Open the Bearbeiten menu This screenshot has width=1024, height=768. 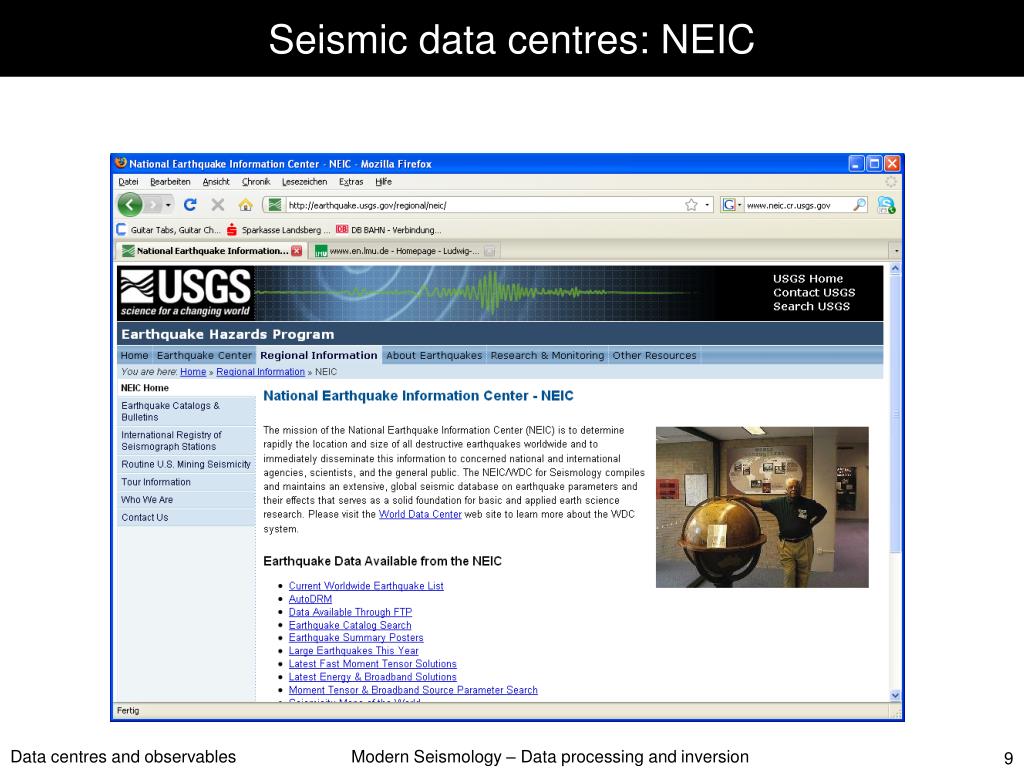(170, 182)
